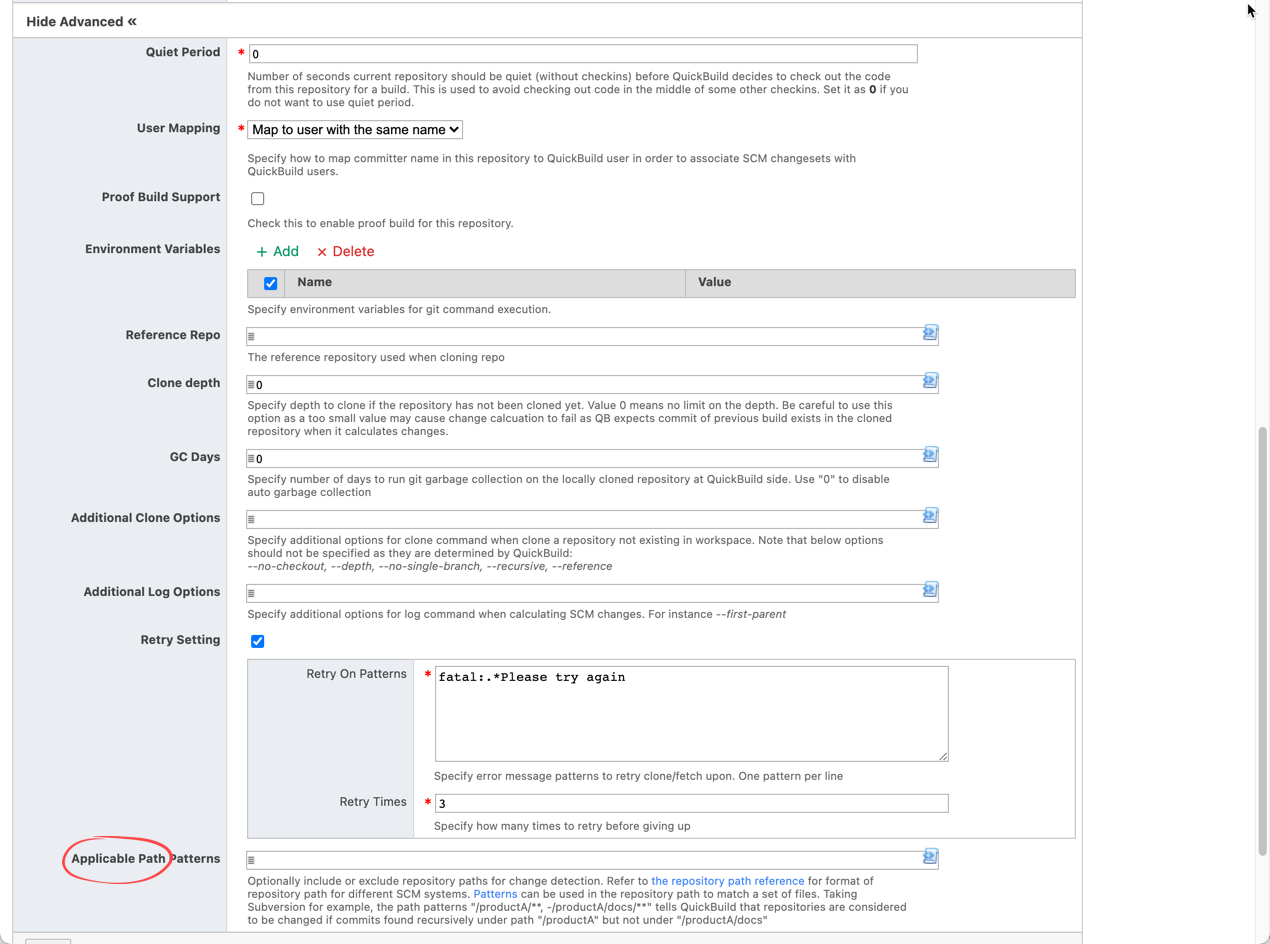1270x944 pixels.
Task: Click the Retry On Patterns textarea resize handle
Action: 942,755
